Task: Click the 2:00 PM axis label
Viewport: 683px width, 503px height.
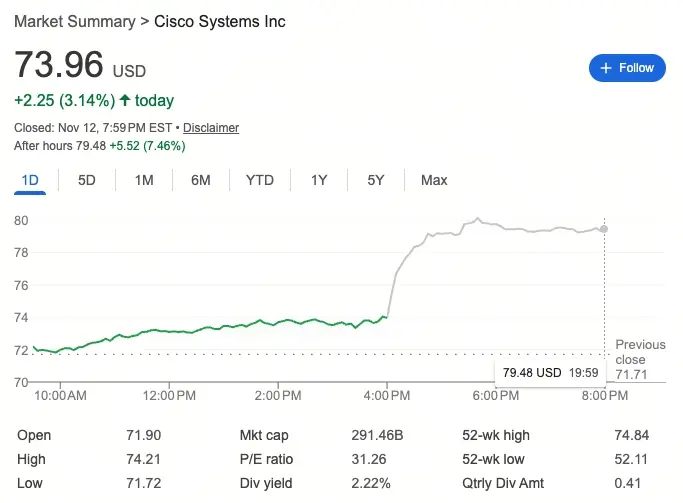Action: (x=278, y=395)
